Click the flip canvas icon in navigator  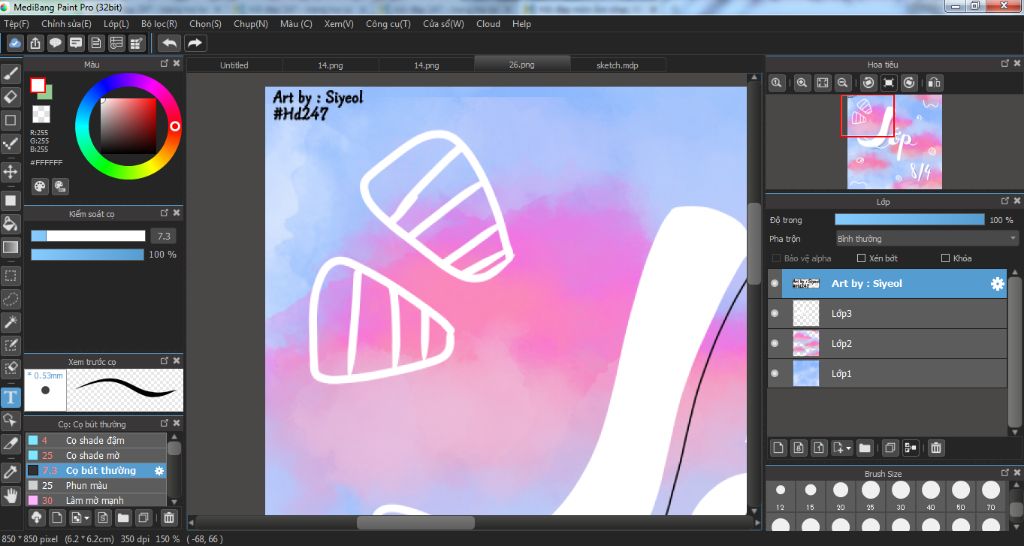935,83
